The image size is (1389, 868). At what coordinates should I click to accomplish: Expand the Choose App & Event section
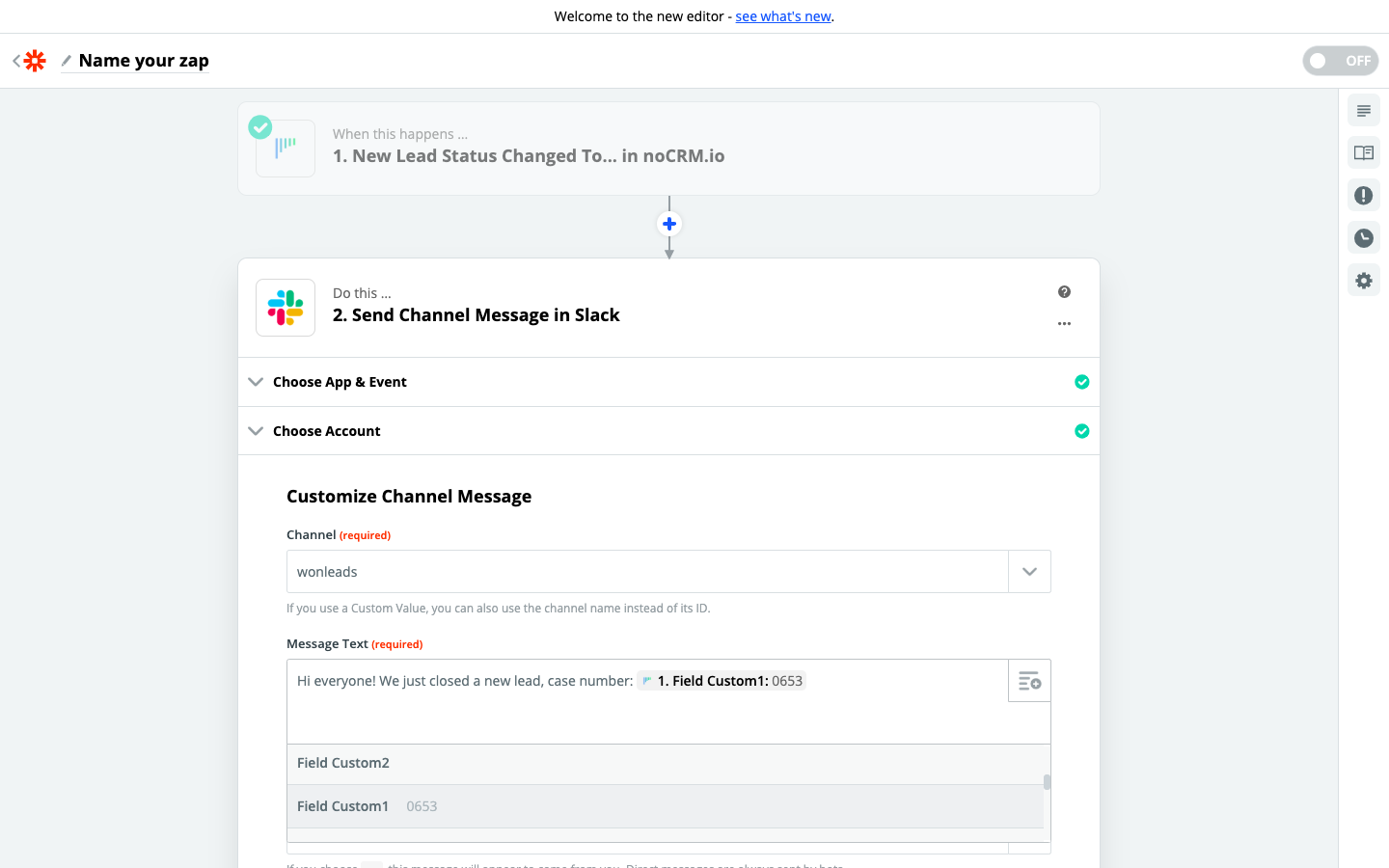pos(340,382)
